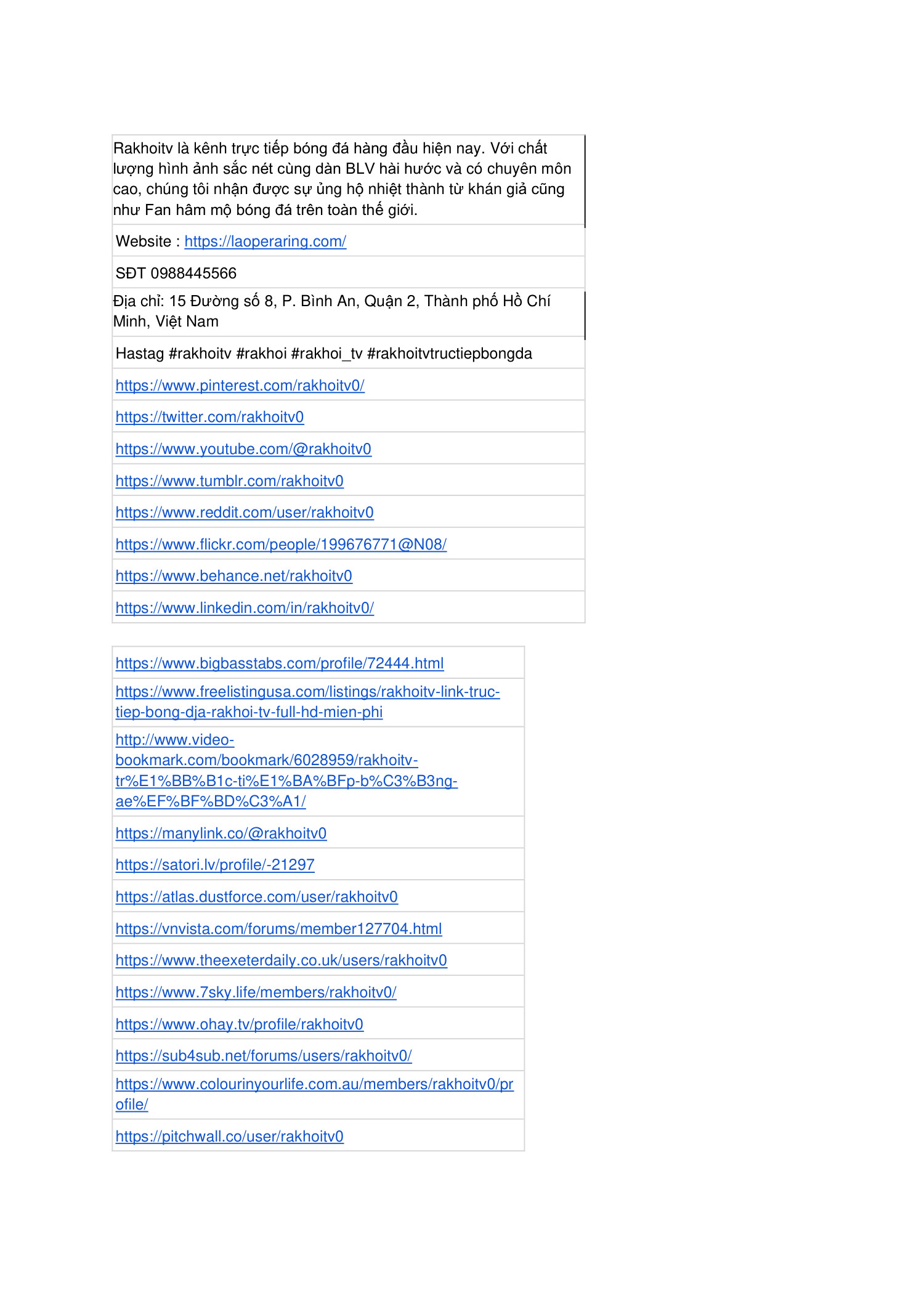Open the 7sky.life members link
The height and width of the screenshot is (1306, 924).
pos(256,992)
